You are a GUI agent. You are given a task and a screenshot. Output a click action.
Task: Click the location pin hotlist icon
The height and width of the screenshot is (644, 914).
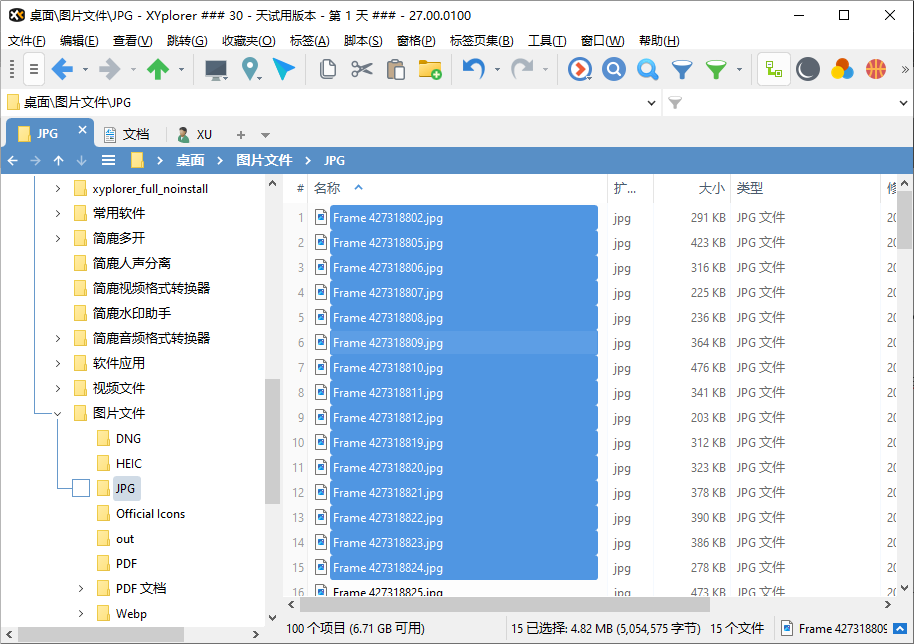[x=250, y=69]
